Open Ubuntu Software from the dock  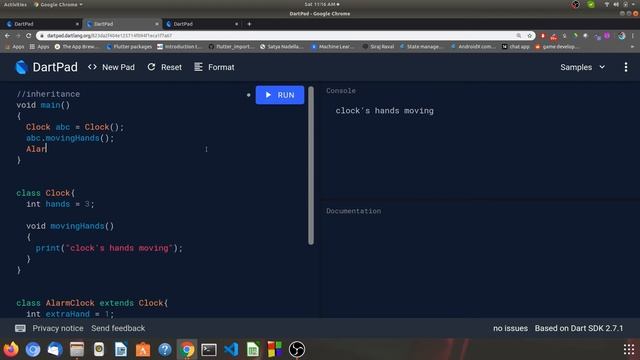pyautogui.click(x=143, y=349)
